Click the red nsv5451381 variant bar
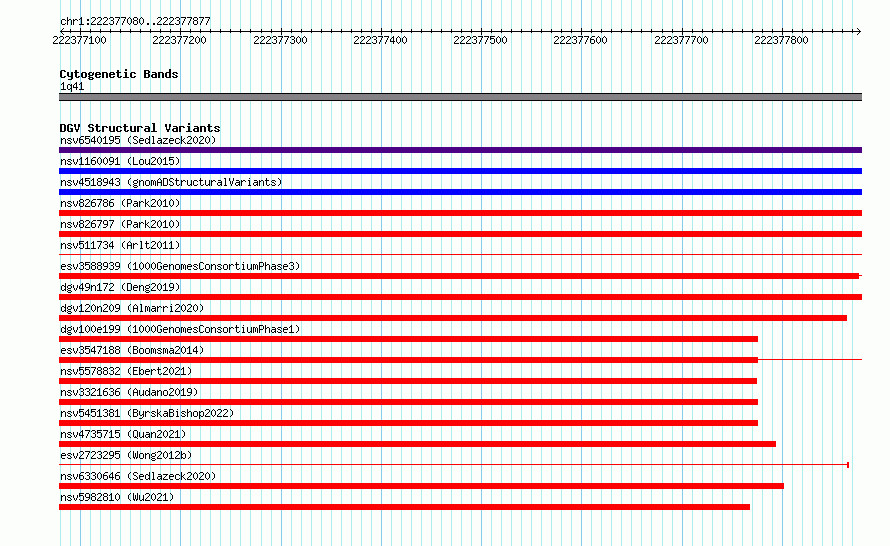 pos(409,423)
